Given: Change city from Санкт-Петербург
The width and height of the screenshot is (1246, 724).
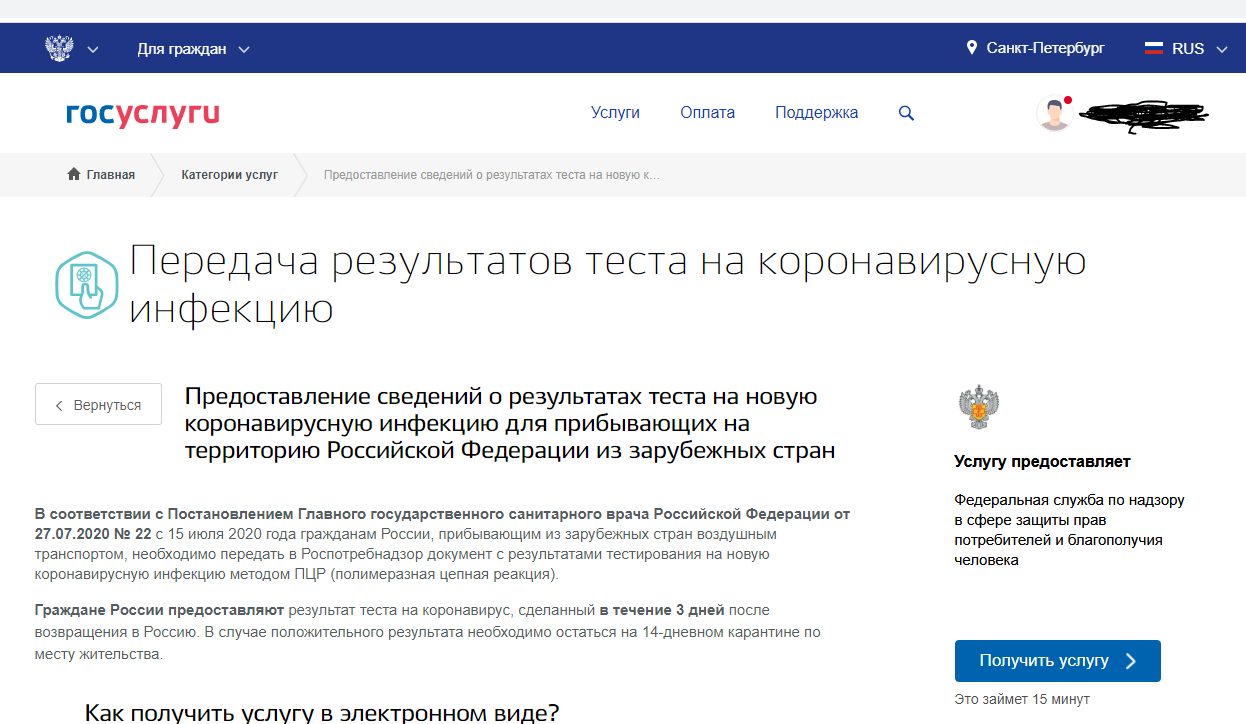Looking at the screenshot, I should 1045,48.
